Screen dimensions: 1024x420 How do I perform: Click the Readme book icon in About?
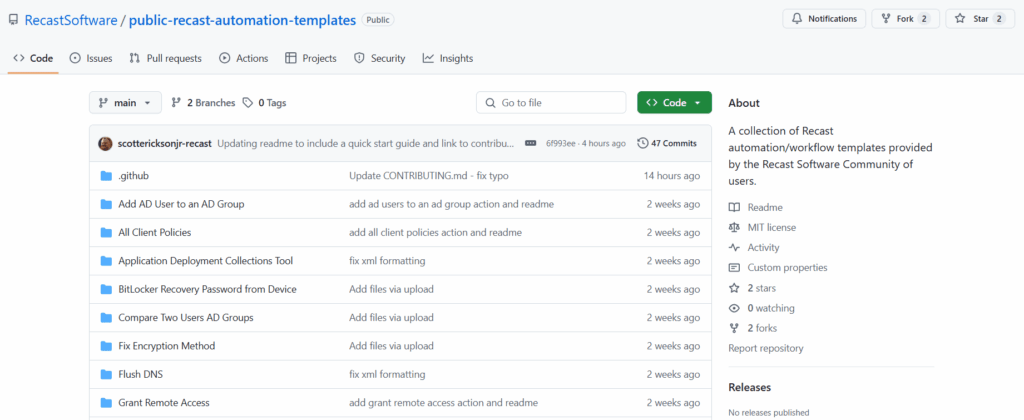pos(735,207)
